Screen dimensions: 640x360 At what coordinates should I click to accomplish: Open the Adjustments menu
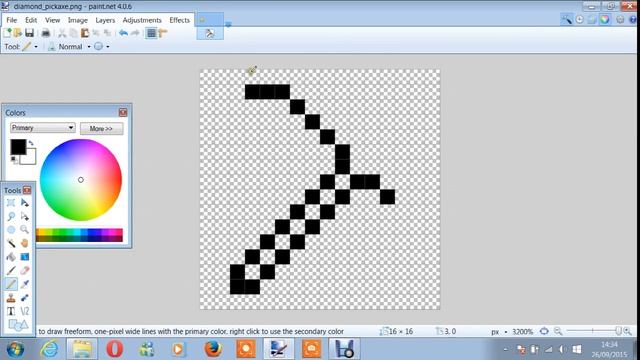pyautogui.click(x=142, y=20)
